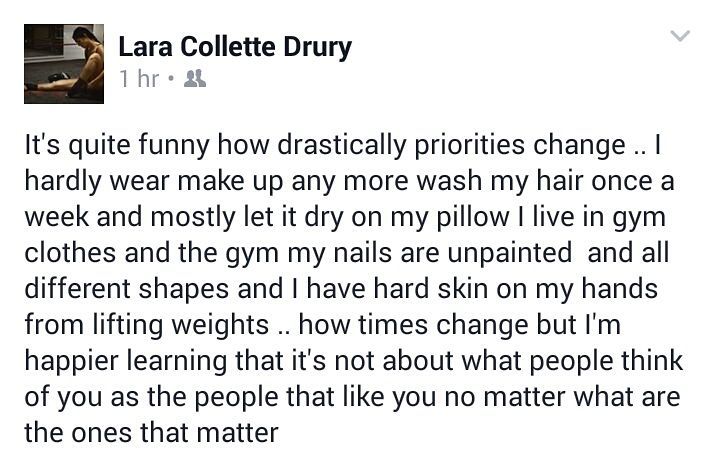720x453 pixels.
Task: Click the dot separator after the timestamp
Action: [172, 78]
